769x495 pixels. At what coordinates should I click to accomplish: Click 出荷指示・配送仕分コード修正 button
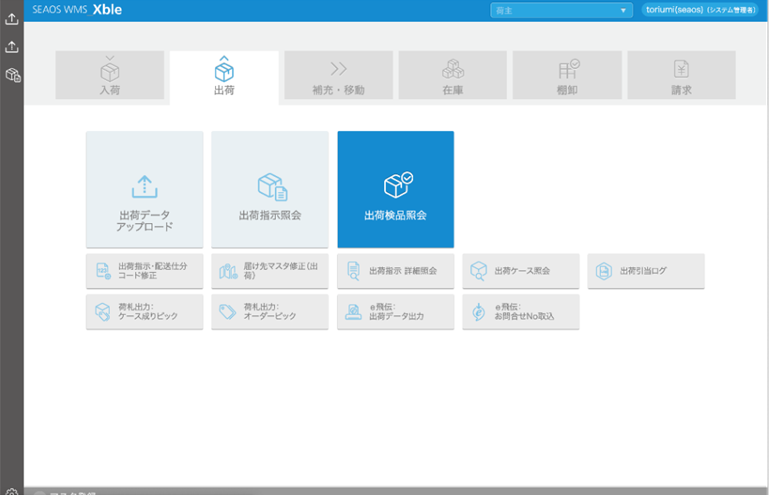coord(145,271)
